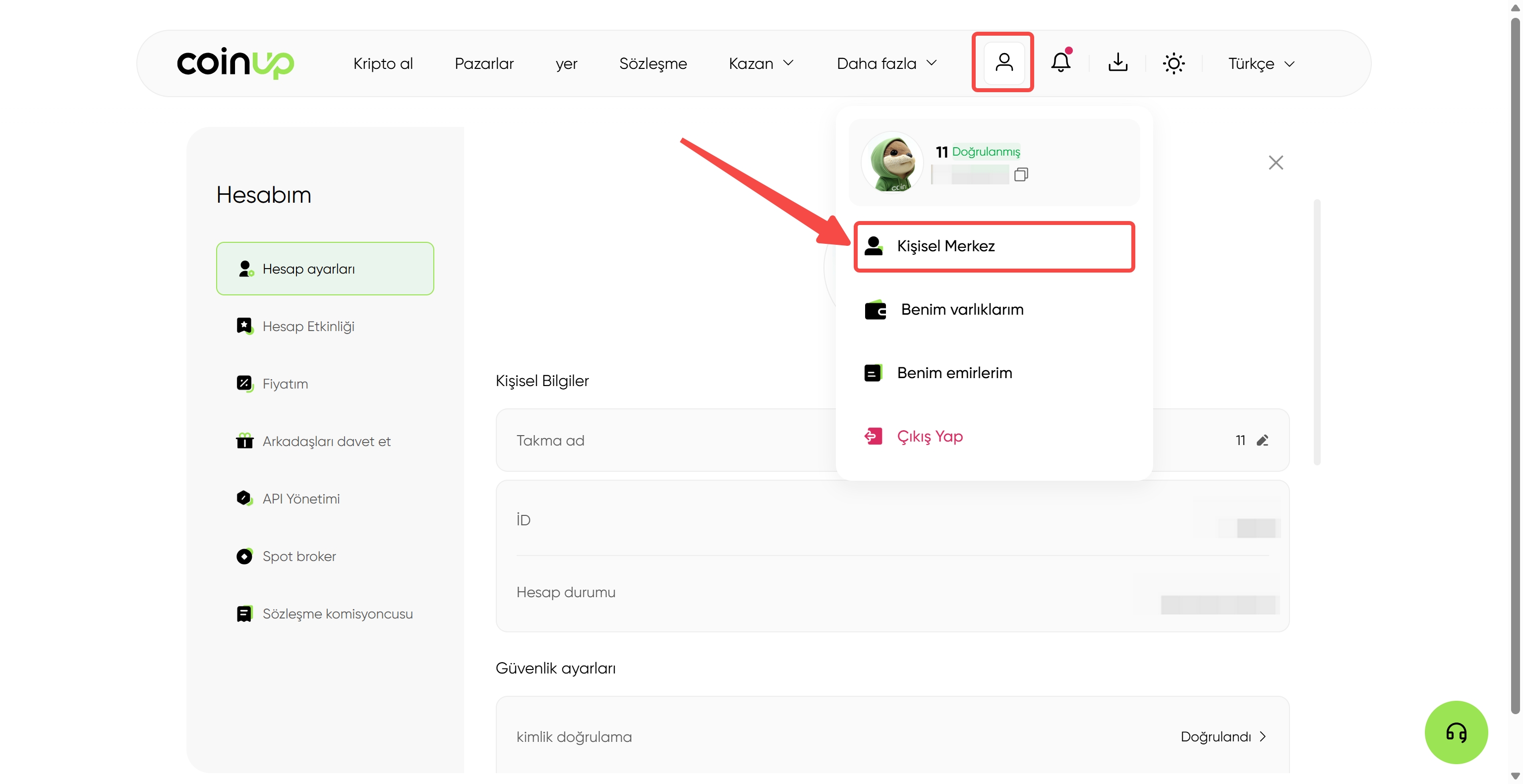The height and width of the screenshot is (784, 1523).
Task: Click the CoinUp logo
Action: [235, 62]
